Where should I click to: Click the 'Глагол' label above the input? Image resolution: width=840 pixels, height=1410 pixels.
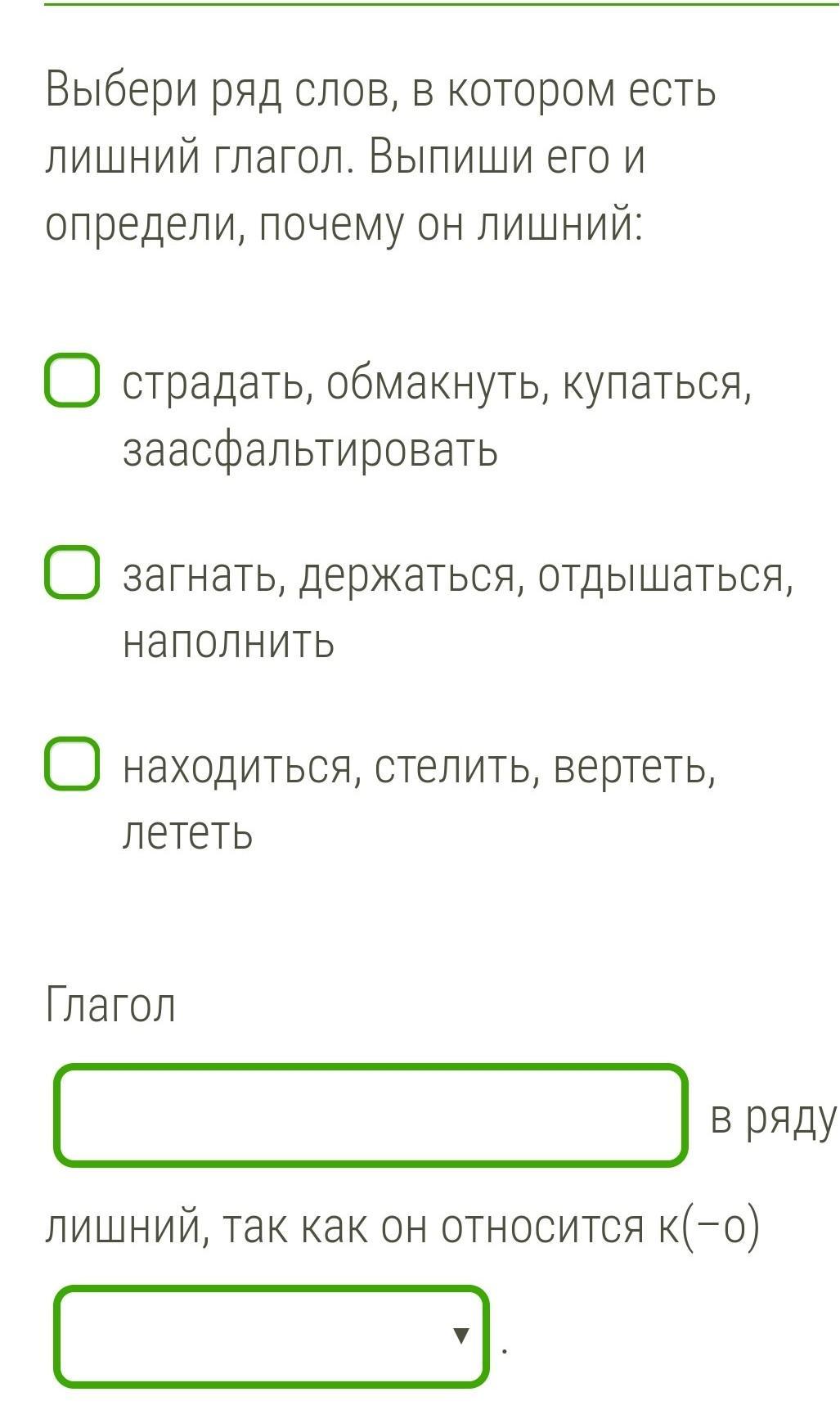110,1004
